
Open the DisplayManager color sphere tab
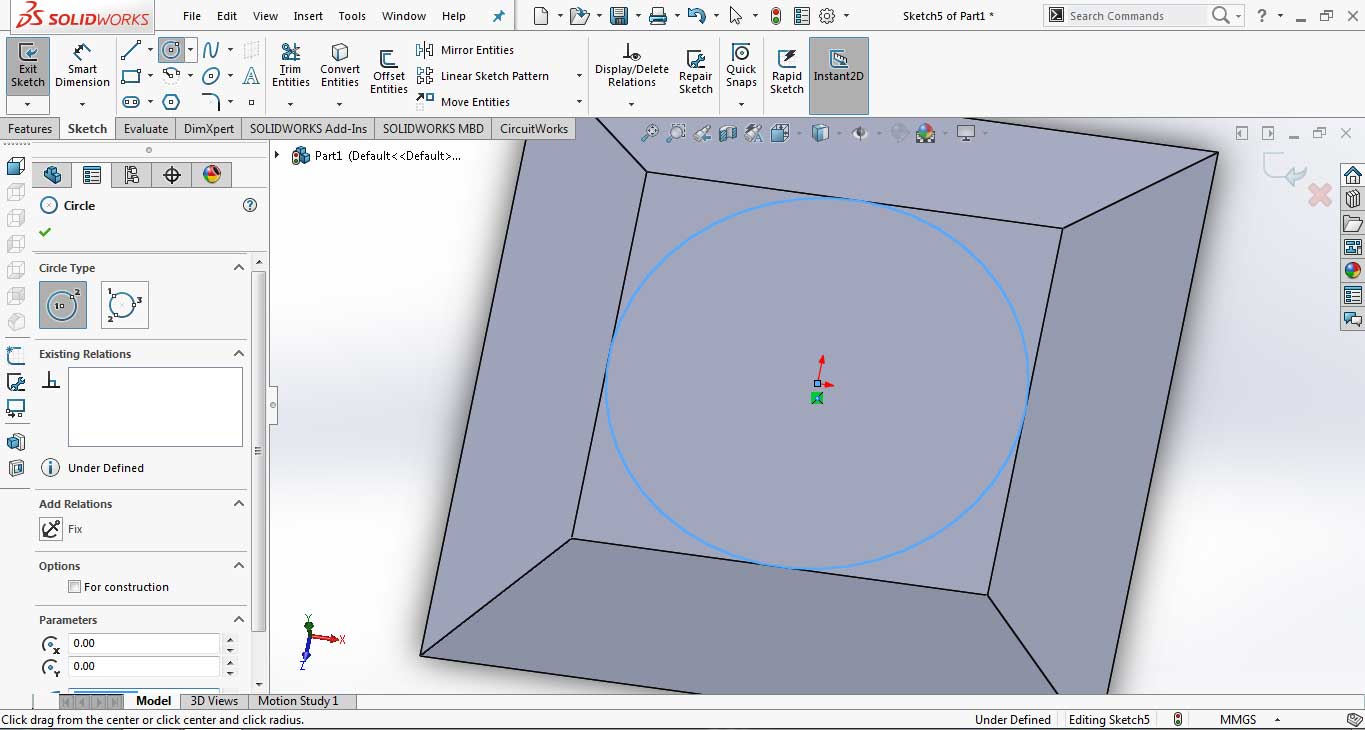(212, 175)
